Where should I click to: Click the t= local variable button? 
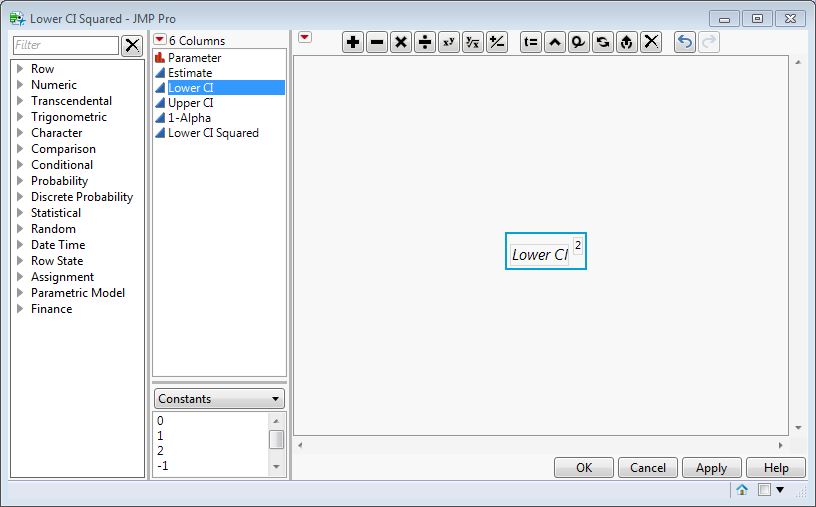531,42
